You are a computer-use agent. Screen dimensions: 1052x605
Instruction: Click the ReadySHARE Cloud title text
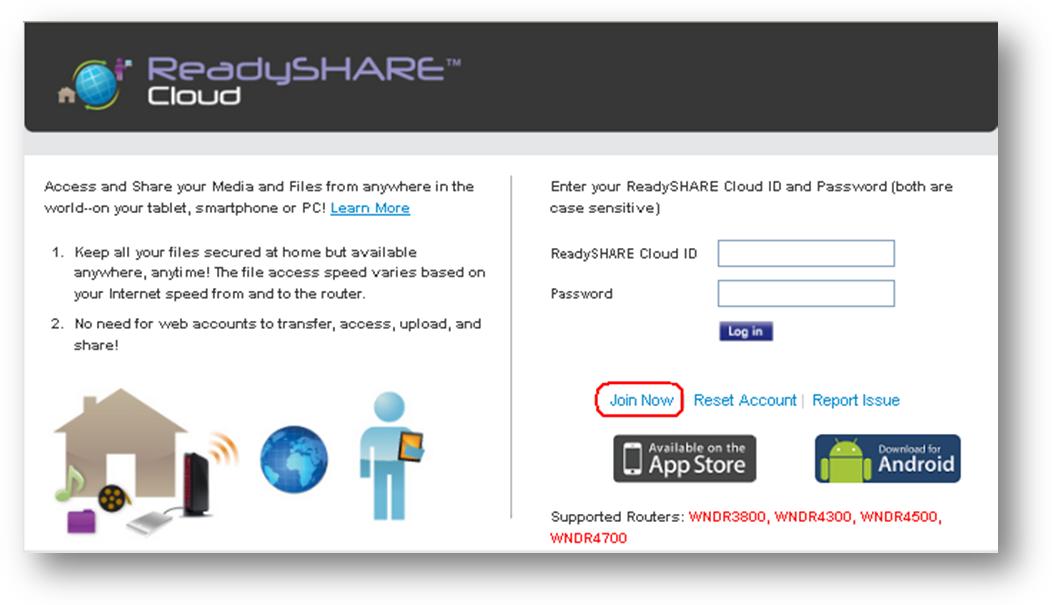coord(297,81)
